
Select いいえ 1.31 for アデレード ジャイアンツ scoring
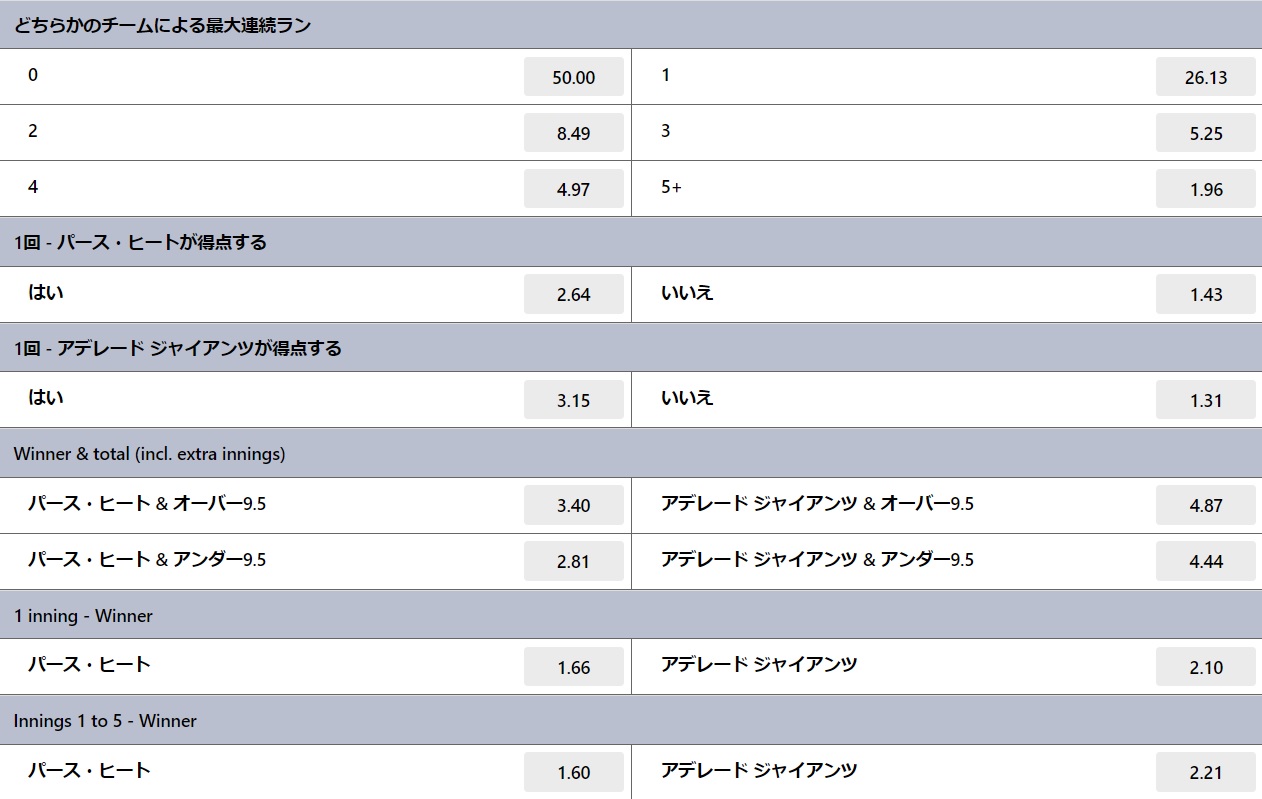click(x=1206, y=400)
